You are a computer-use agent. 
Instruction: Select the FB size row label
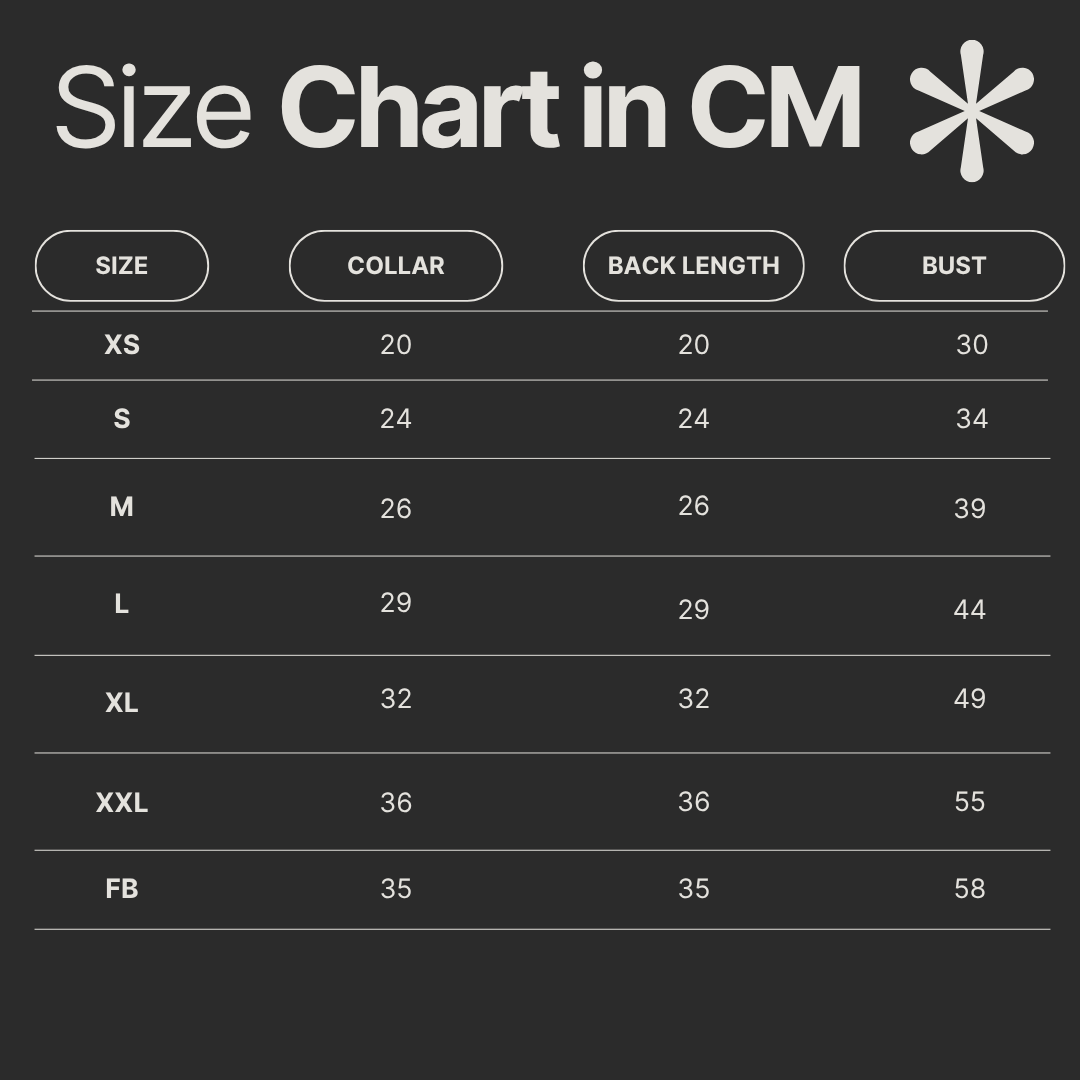(122, 889)
